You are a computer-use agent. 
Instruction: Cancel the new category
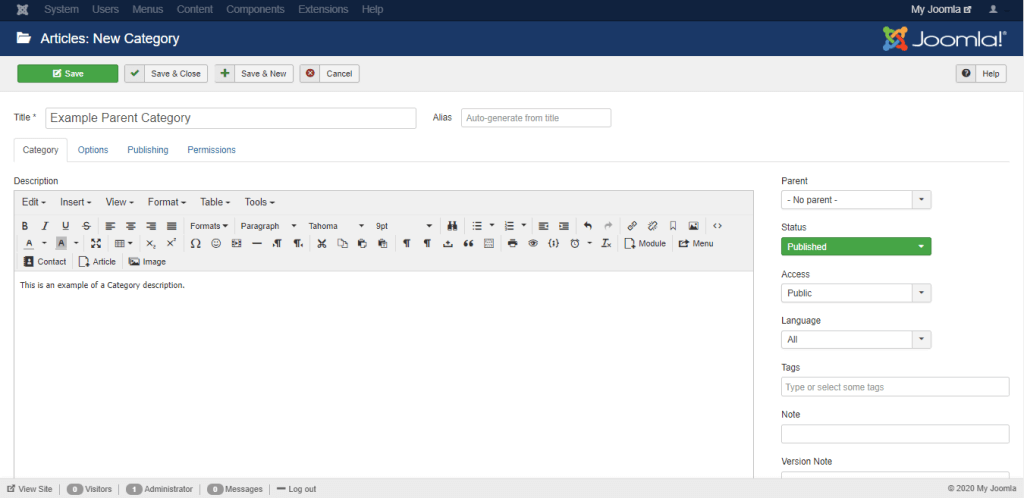point(330,74)
